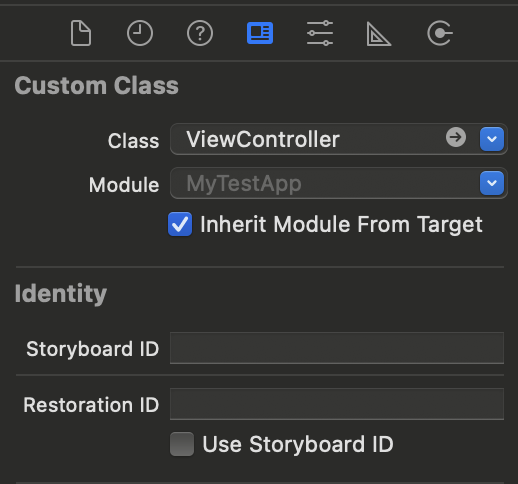Click the Custom Class section header
The width and height of the screenshot is (518, 484).
coord(97,86)
